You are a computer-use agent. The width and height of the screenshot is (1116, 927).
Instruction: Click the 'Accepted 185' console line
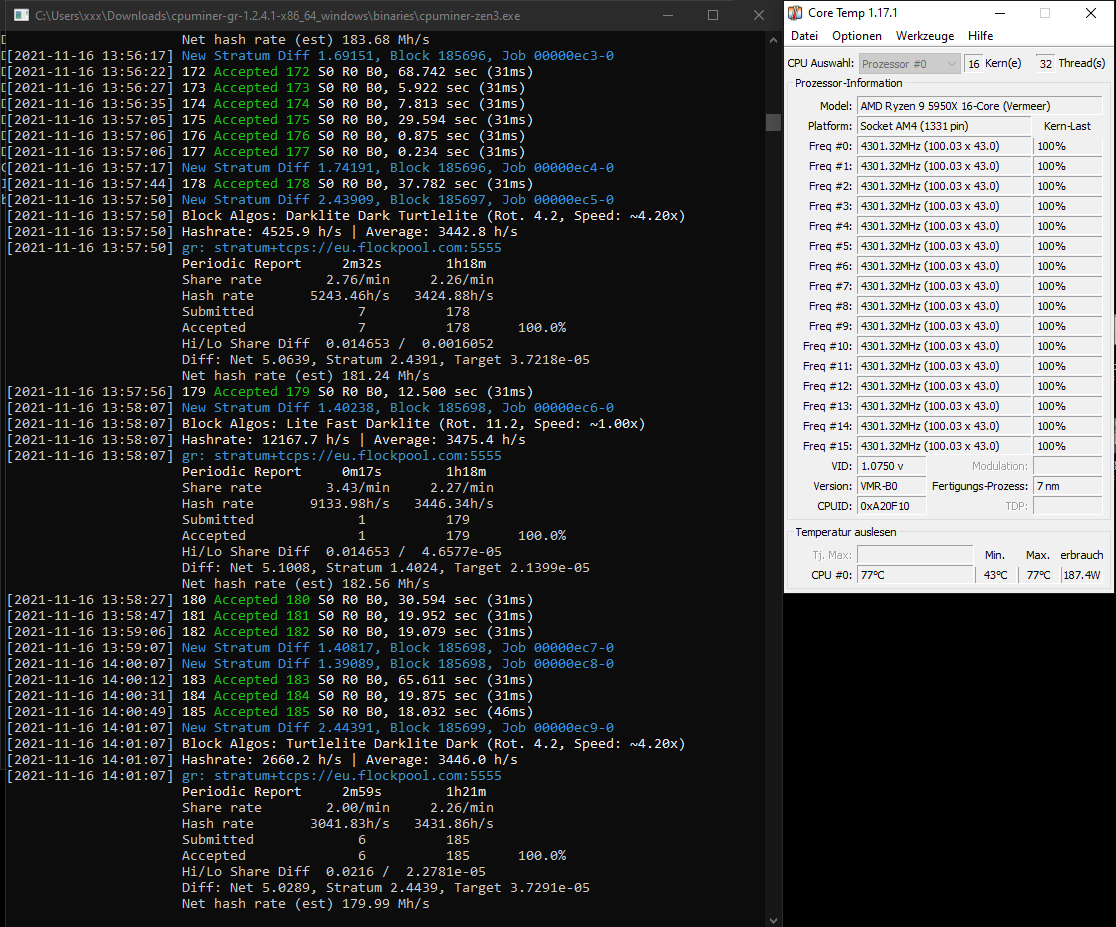coord(270,711)
